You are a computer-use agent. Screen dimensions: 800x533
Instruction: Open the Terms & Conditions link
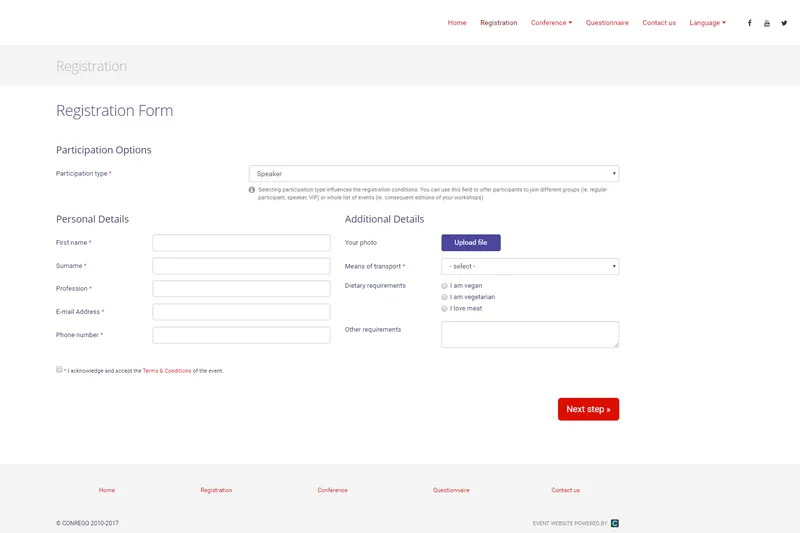click(167, 371)
